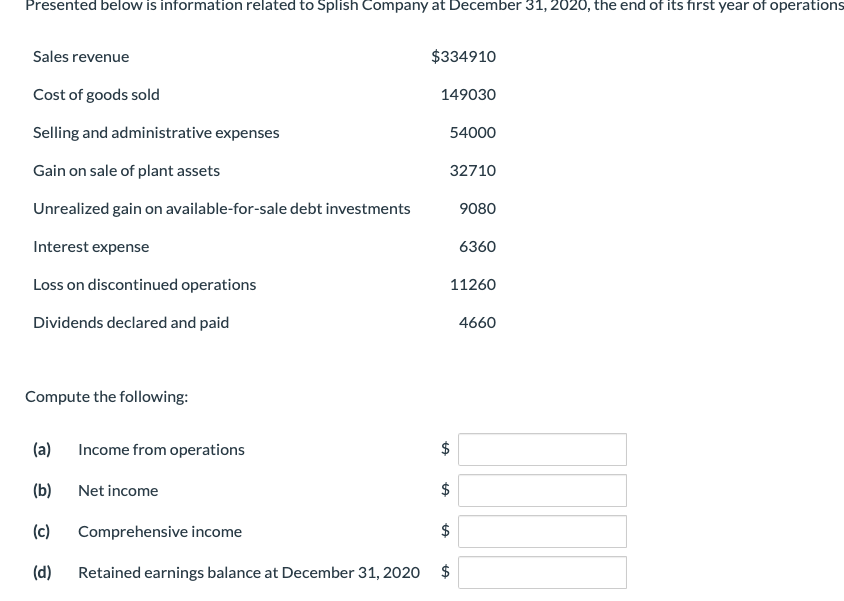The width and height of the screenshot is (844, 601).
Task: Click the Compute the following heading
Action: click(106, 396)
